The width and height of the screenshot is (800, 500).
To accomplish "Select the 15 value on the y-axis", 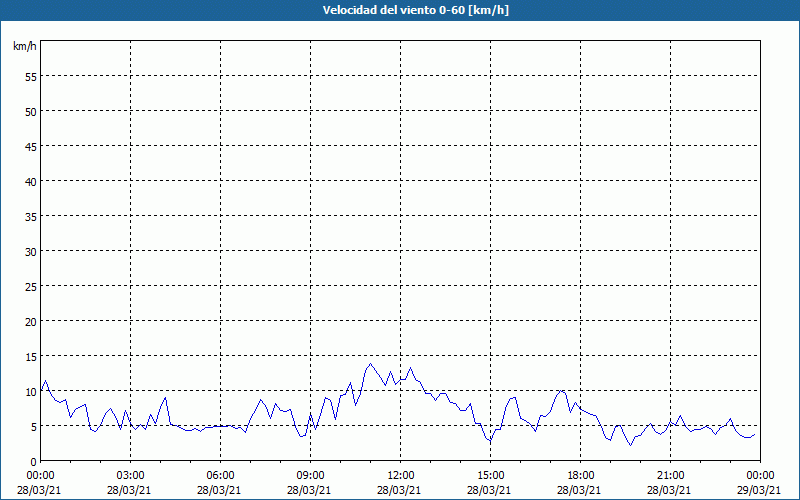I will 31,356.
